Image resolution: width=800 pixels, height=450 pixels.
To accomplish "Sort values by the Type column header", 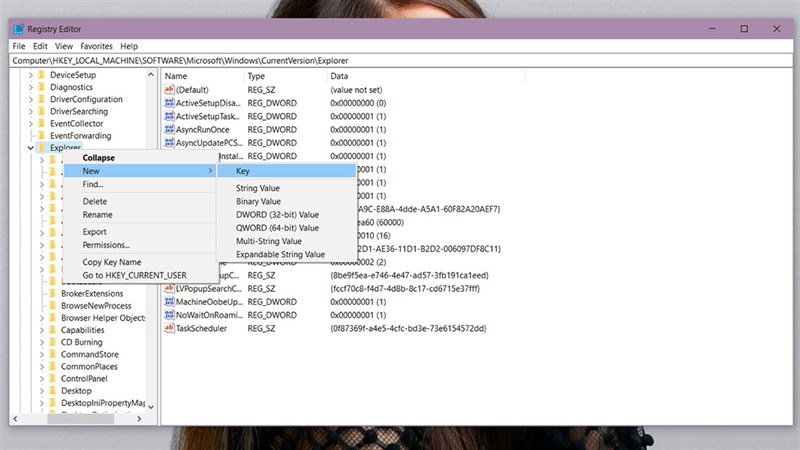I will pos(285,76).
